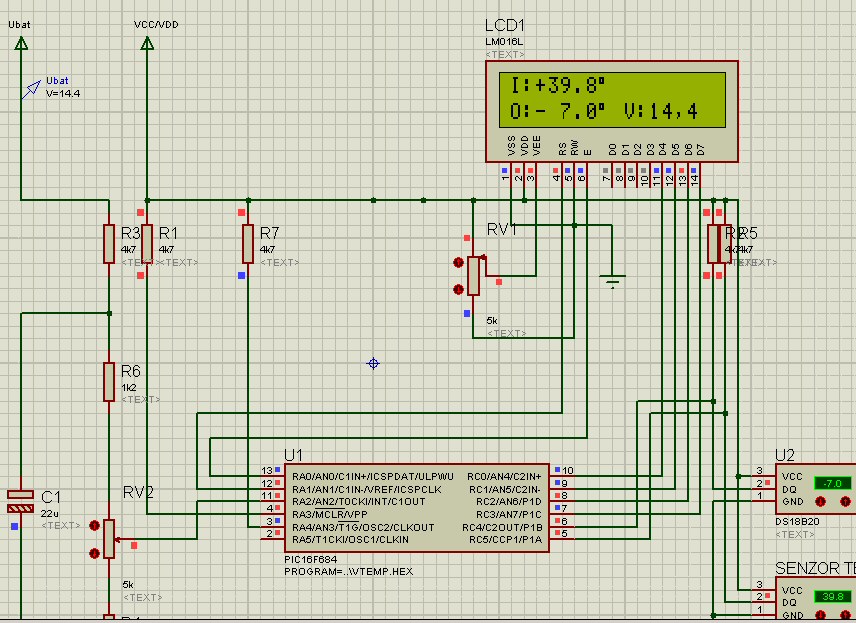This screenshot has height=623, width=856.
Task: Select the VCC/VDD power terminal arrow
Action: tap(147, 42)
